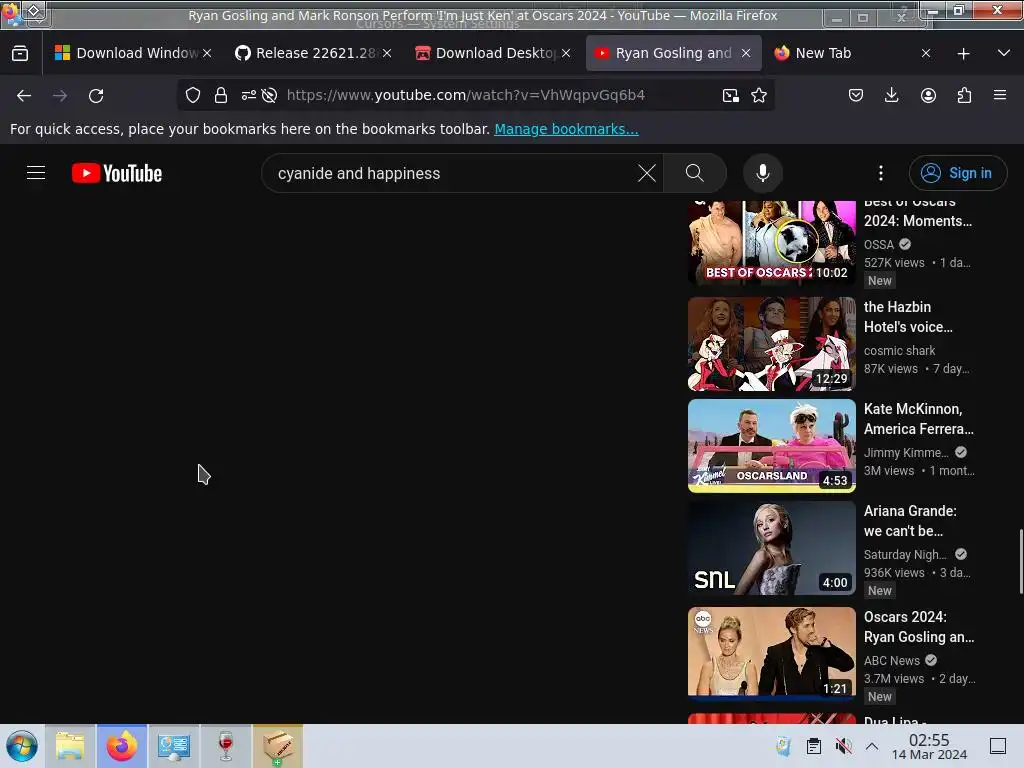Open Oscars 2024: Ryan Gosling title
The width and height of the screenshot is (1024, 768).
click(x=919, y=627)
